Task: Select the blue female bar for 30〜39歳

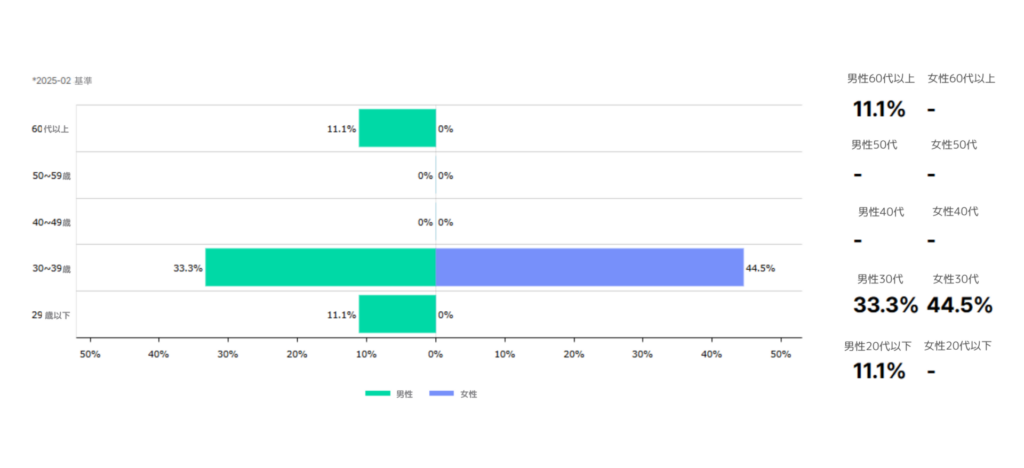Action: pyautogui.click(x=589, y=268)
